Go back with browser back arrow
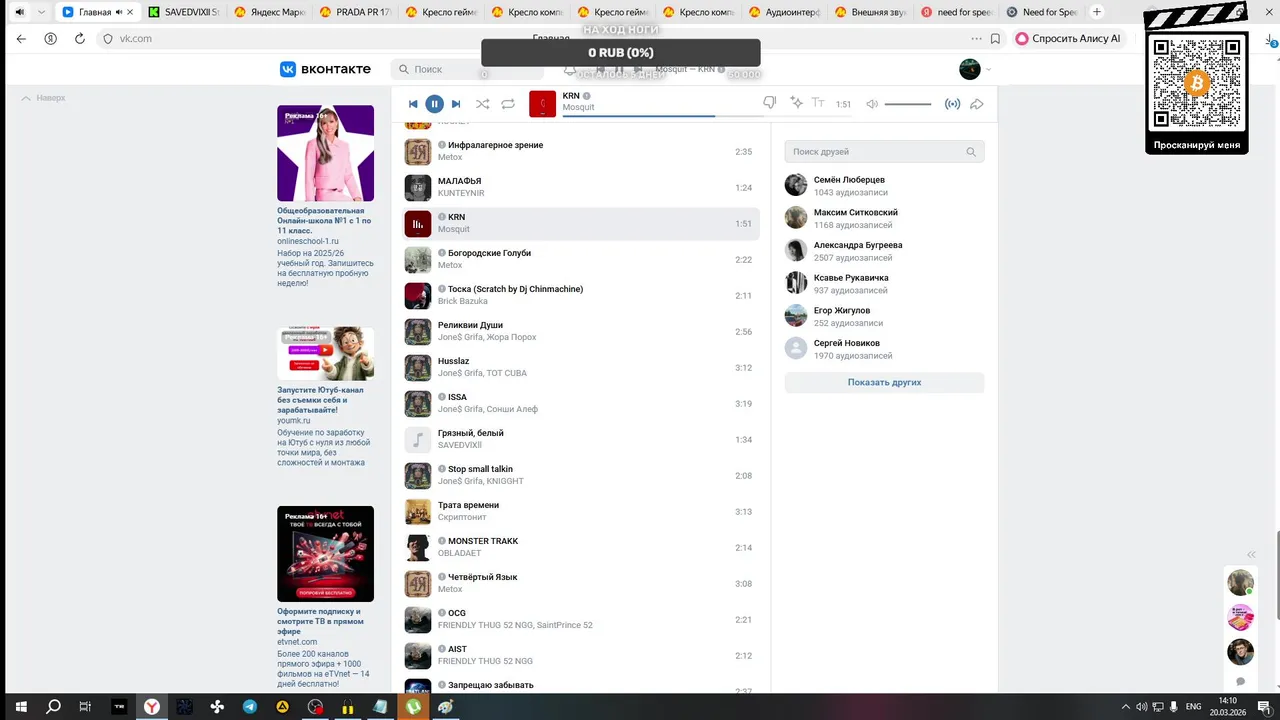The image size is (1280, 720). point(21,39)
